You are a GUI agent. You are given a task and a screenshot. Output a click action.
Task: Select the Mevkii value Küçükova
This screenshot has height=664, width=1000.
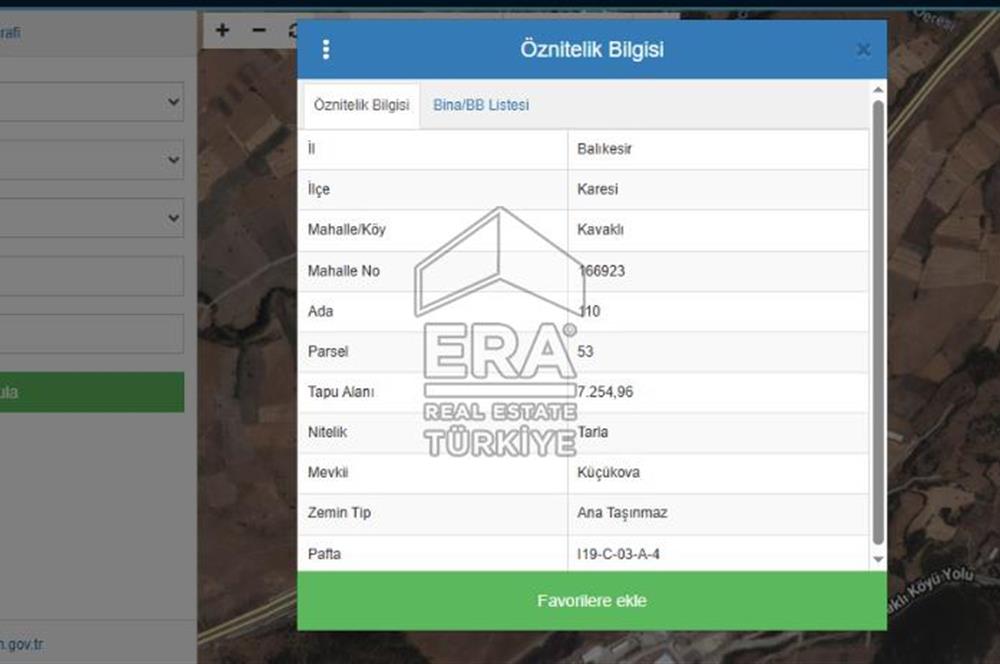click(608, 473)
